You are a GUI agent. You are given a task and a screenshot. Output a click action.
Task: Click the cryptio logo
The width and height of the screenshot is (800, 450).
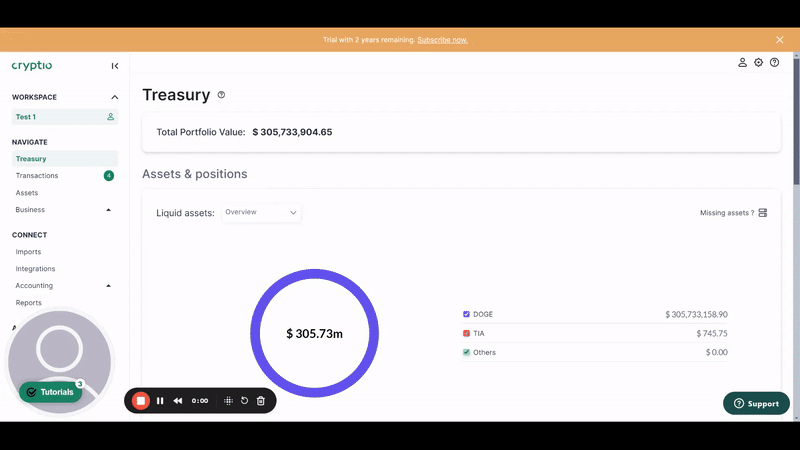pyautogui.click(x=32, y=65)
